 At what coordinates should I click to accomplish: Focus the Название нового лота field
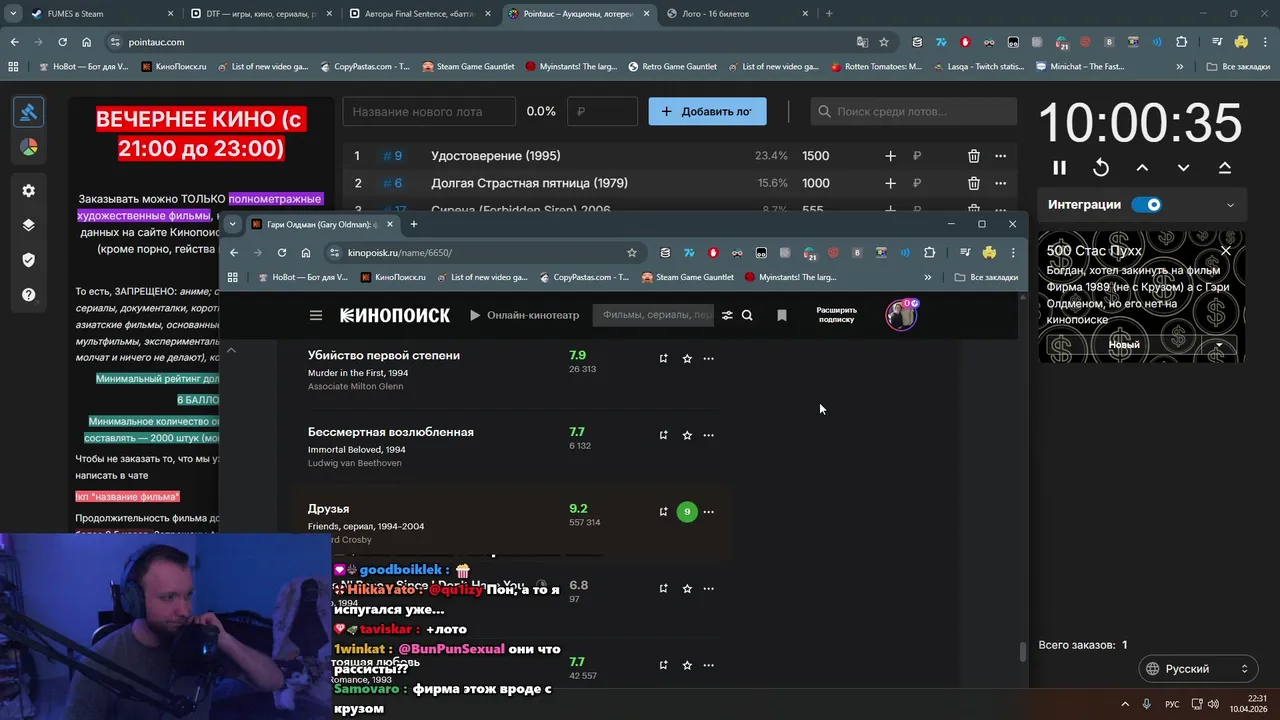(429, 111)
